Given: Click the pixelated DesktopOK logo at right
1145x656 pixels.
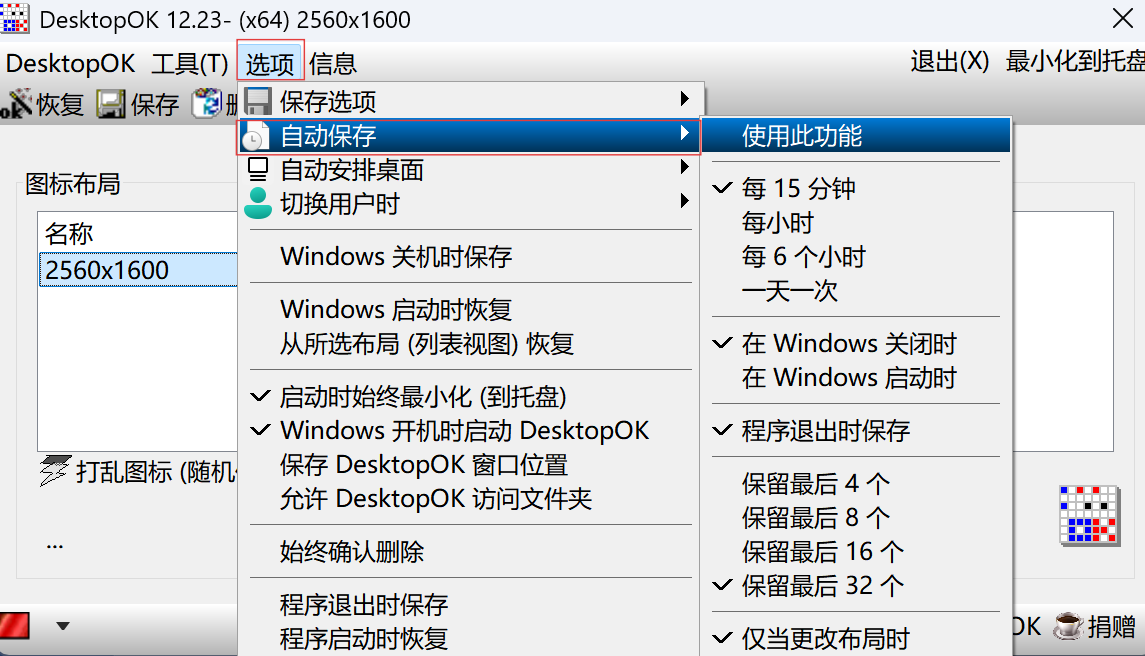Looking at the screenshot, I should click(1089, 515).
